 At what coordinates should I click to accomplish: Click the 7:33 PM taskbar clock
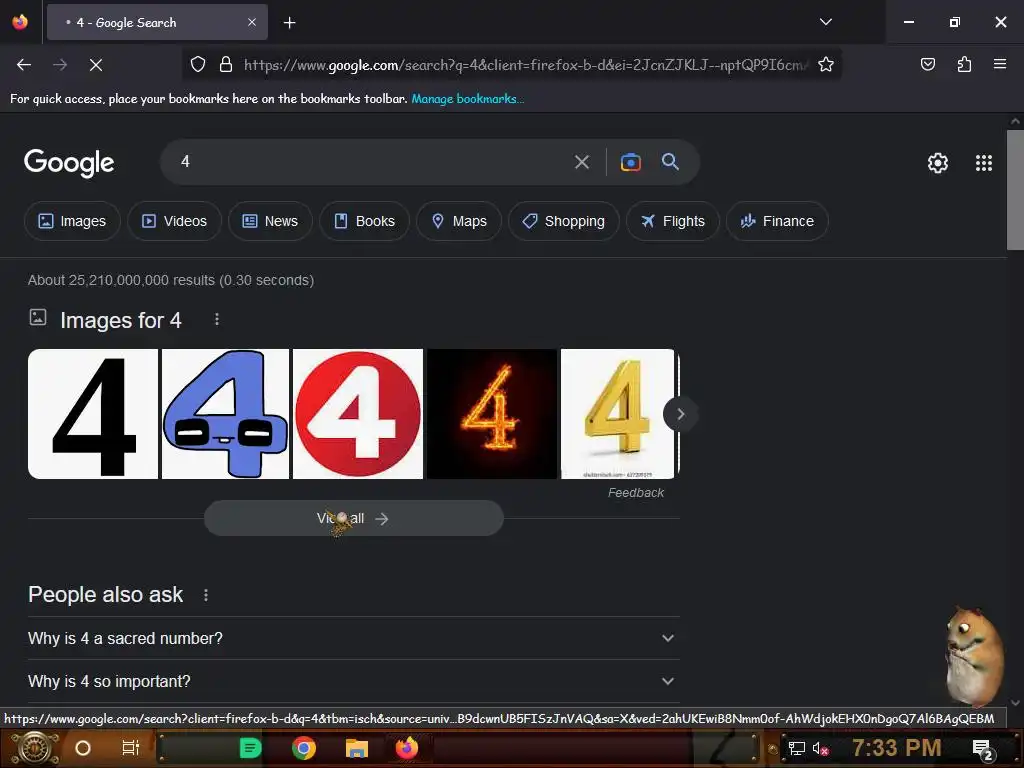[897, 748]
